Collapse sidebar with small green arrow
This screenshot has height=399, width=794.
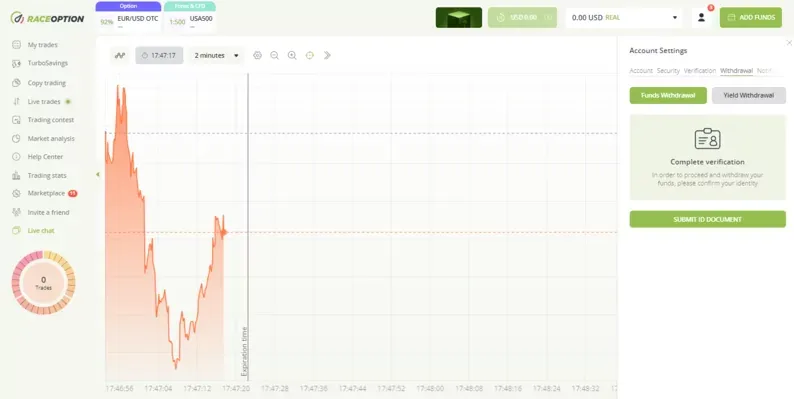(x=98, y=175)
